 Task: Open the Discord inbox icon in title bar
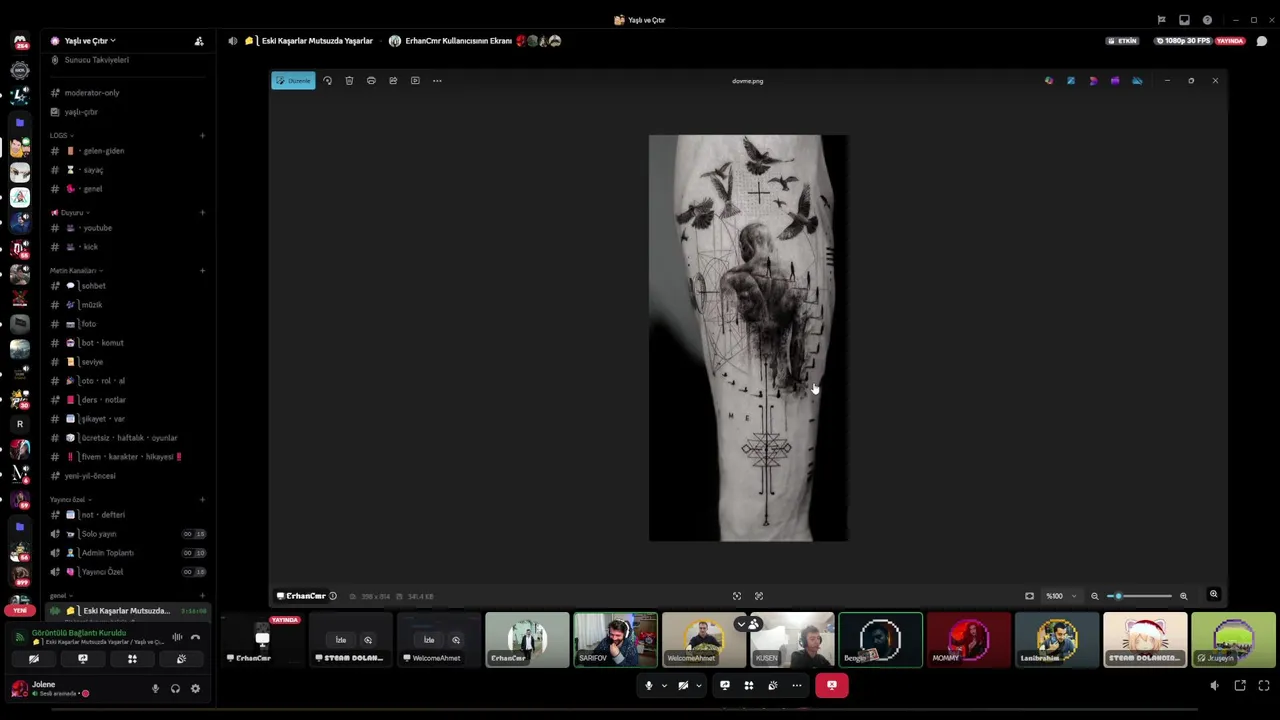(1184, 20)
